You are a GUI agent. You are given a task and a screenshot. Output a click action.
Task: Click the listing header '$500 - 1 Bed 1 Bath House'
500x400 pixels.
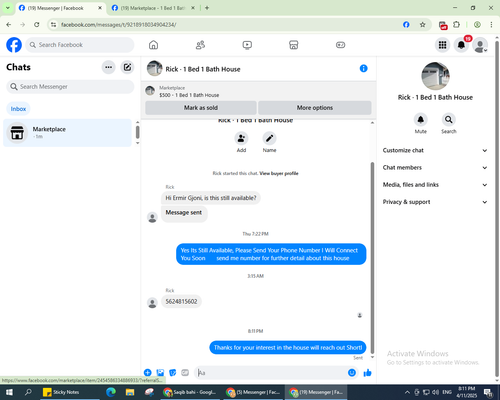pos(189,95)
